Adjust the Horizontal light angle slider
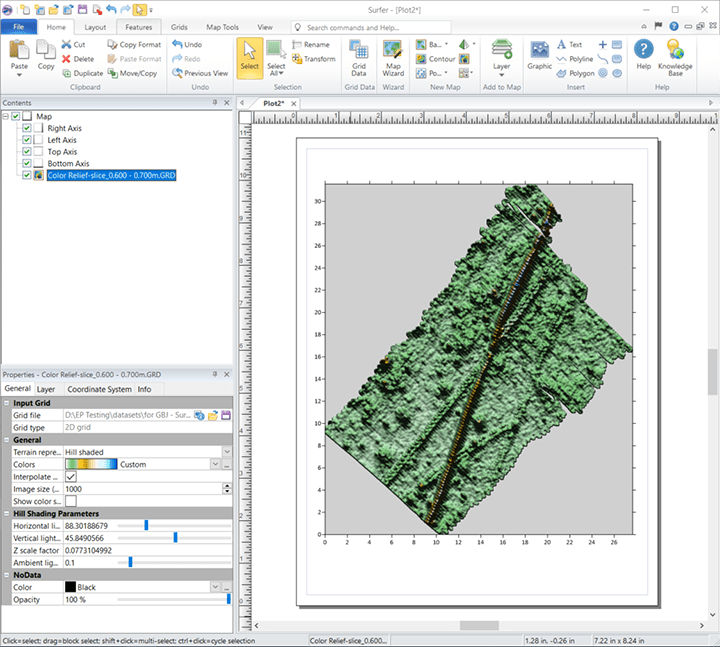 [146, 525]
